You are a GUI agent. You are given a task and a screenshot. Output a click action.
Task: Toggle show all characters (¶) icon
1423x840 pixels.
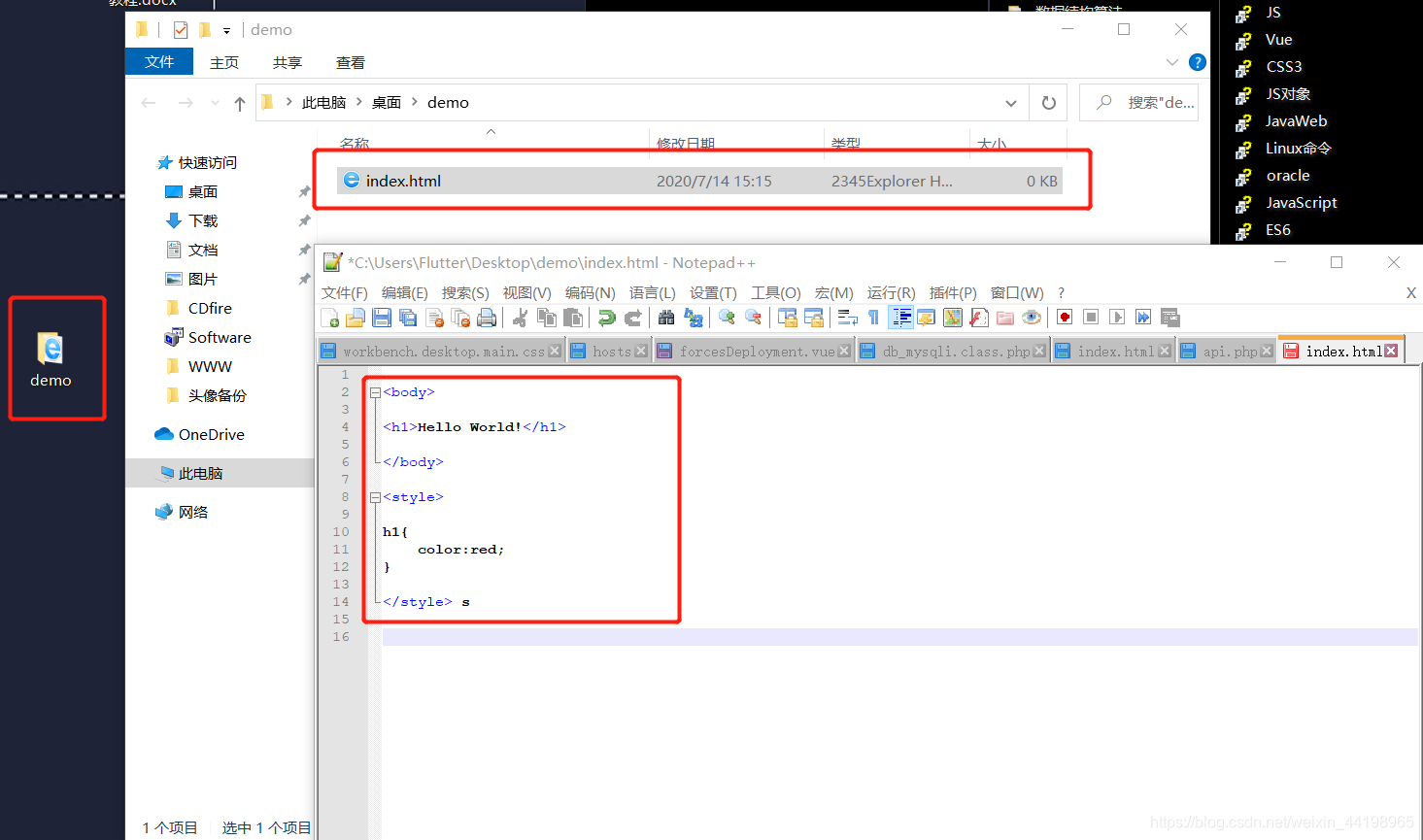coord(874,317)
